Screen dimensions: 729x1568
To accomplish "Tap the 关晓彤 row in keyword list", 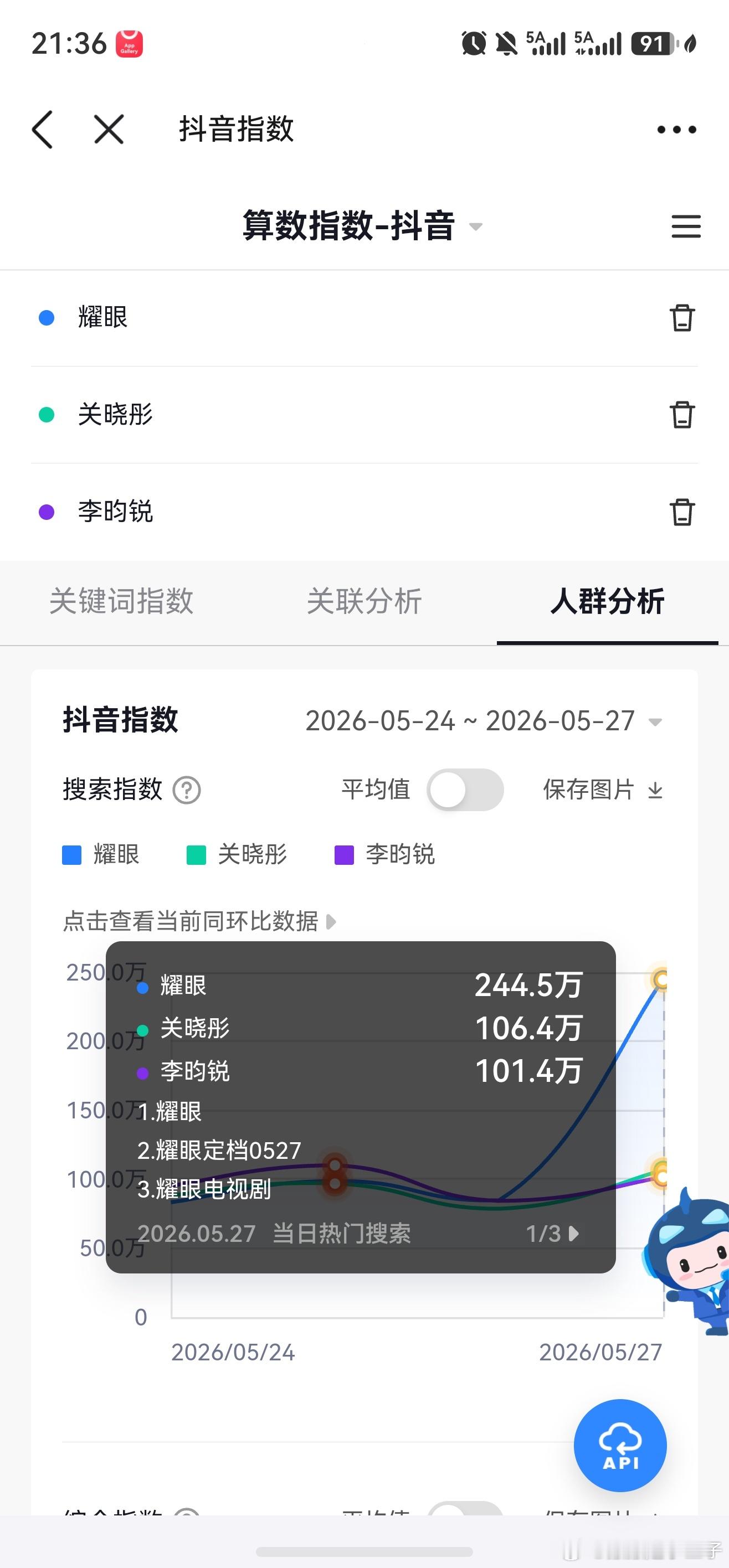I will (364, 415).
